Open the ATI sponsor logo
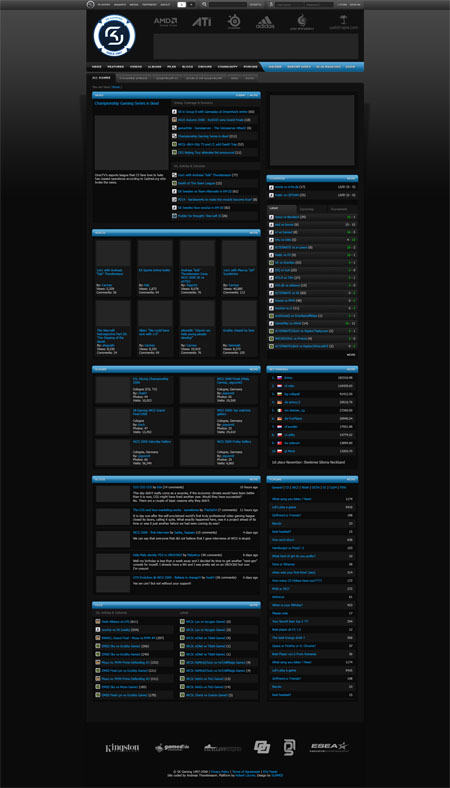This screenshot has width=450, height=788. pos(201,22)
